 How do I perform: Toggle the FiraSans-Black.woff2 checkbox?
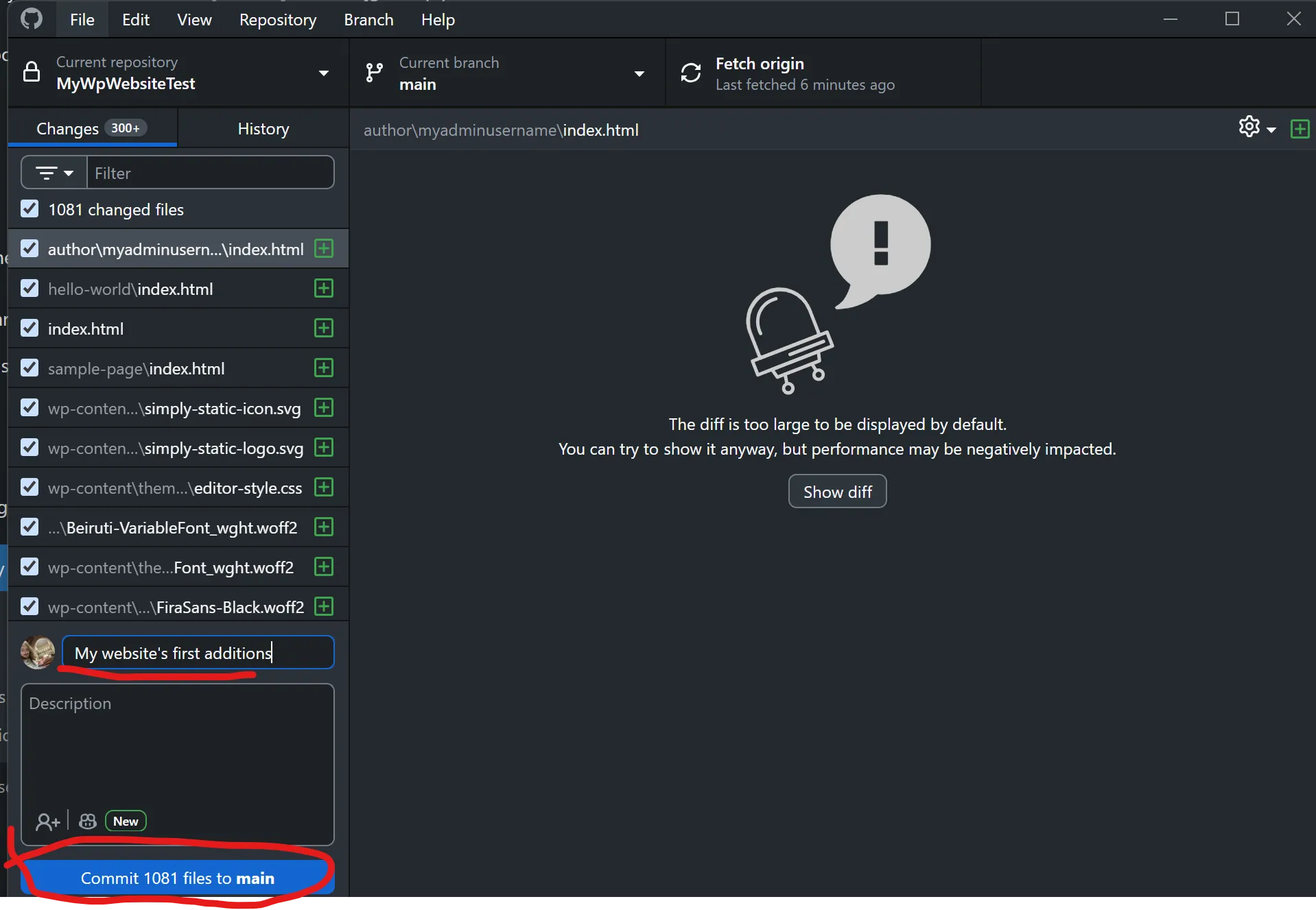click(30, 607)
